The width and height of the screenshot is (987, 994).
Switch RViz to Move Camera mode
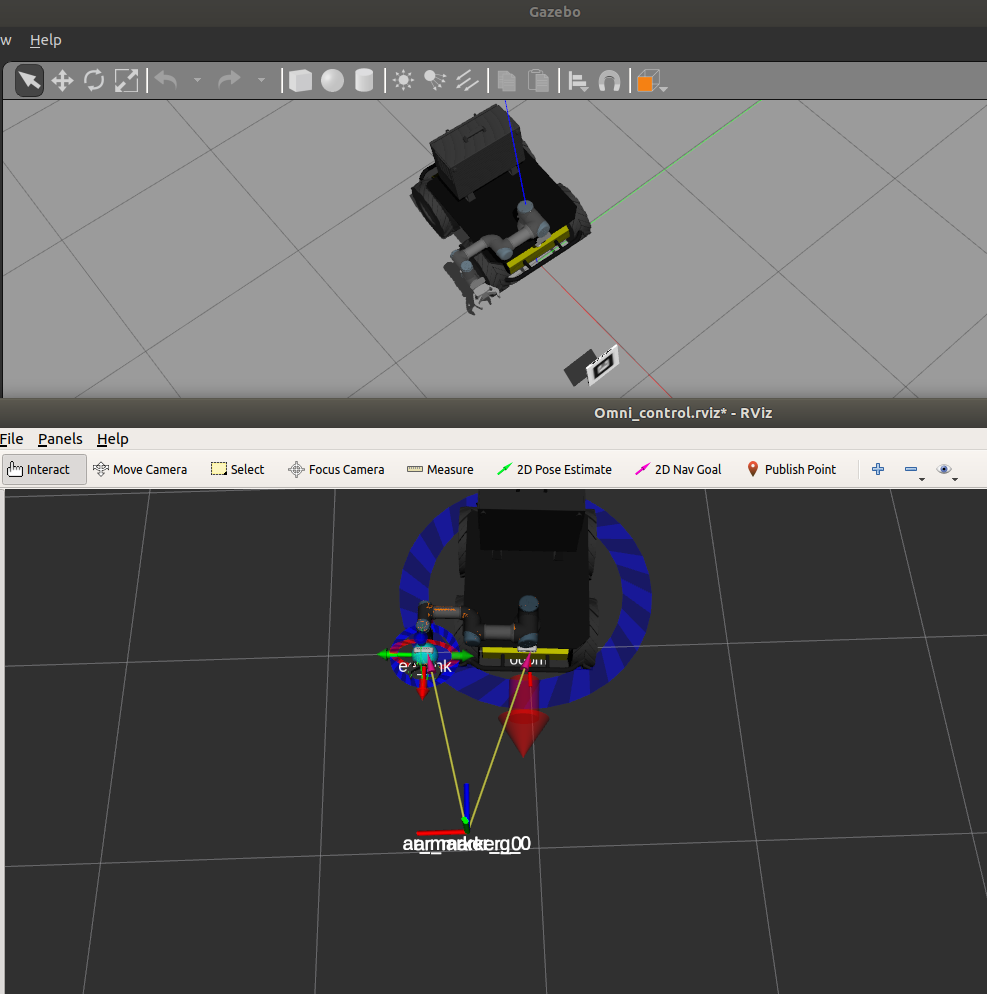point(140,469)
